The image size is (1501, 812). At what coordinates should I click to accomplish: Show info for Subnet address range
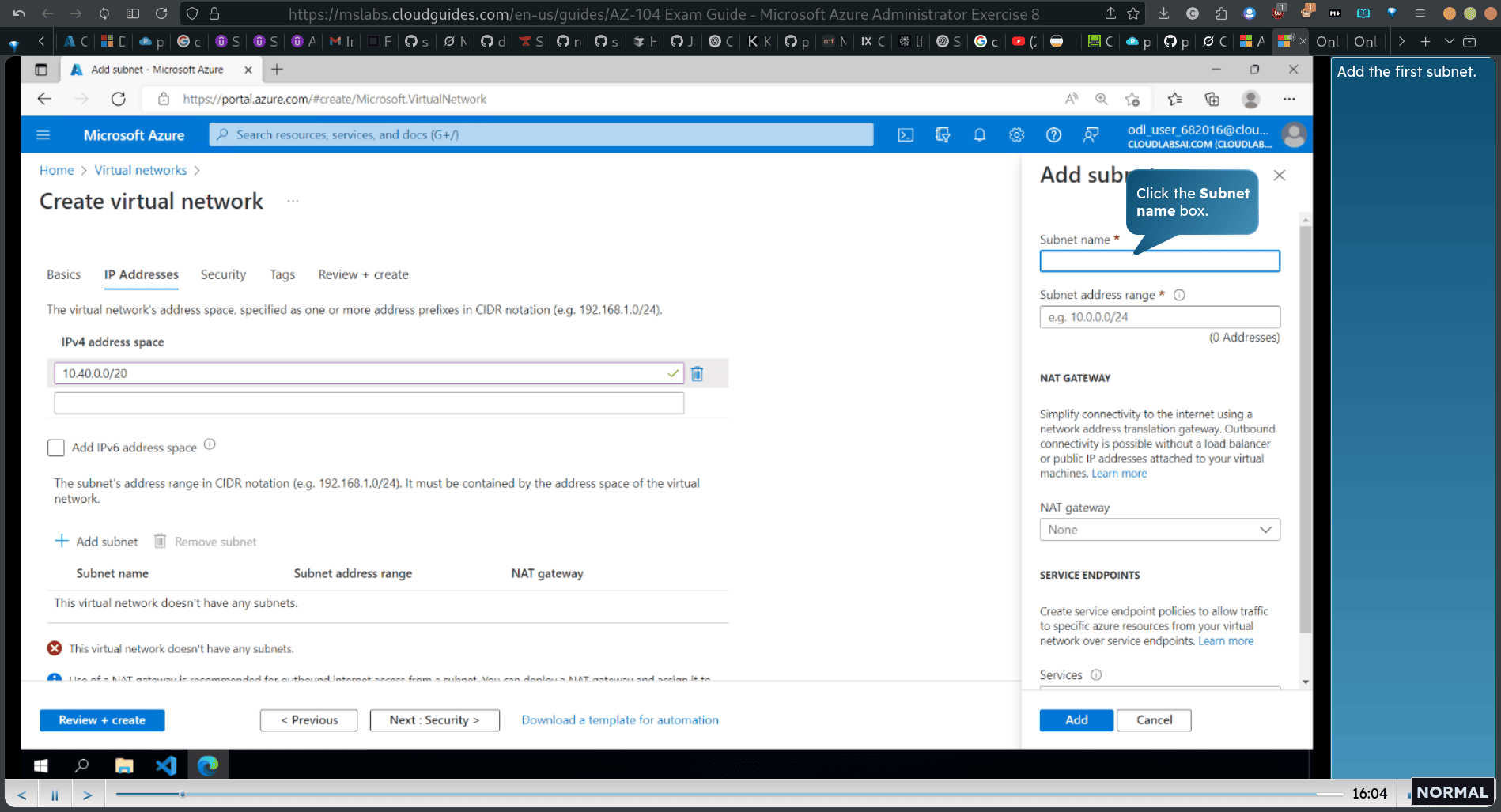click(x=1179, y=295)
